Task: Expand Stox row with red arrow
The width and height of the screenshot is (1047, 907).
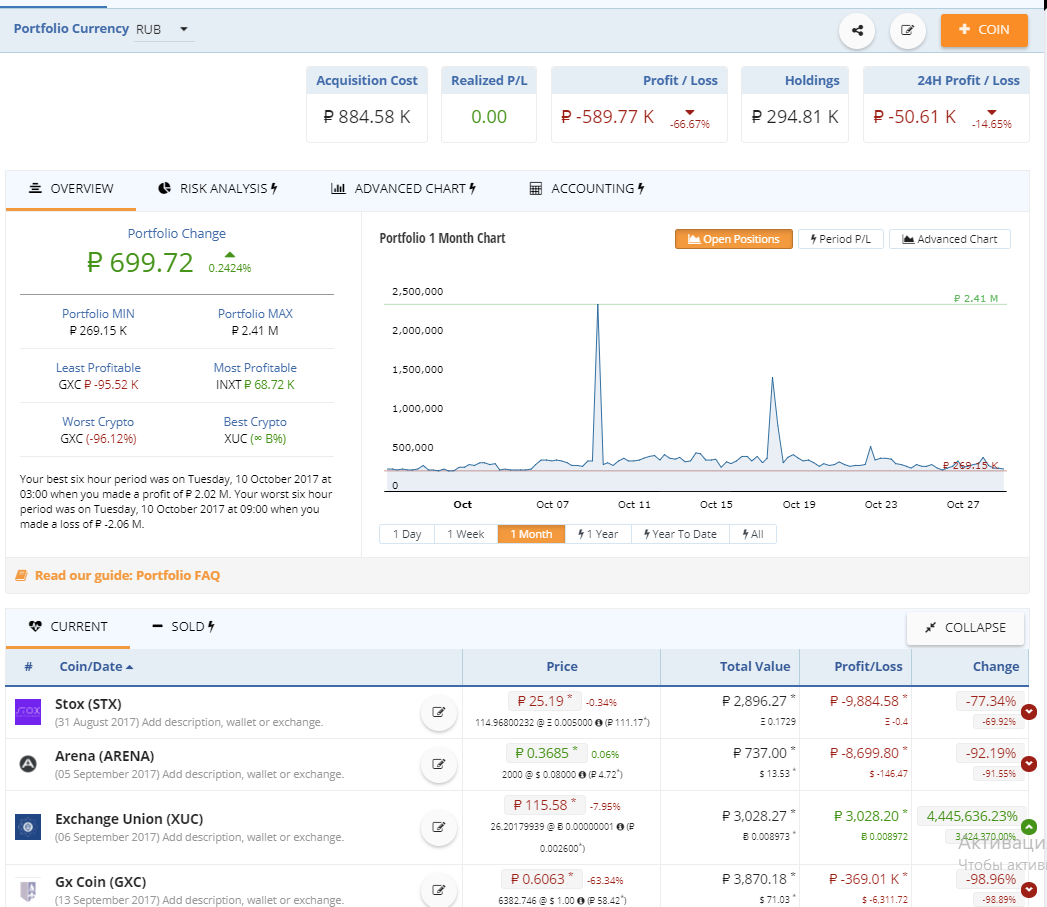Action: (1029, 712)
